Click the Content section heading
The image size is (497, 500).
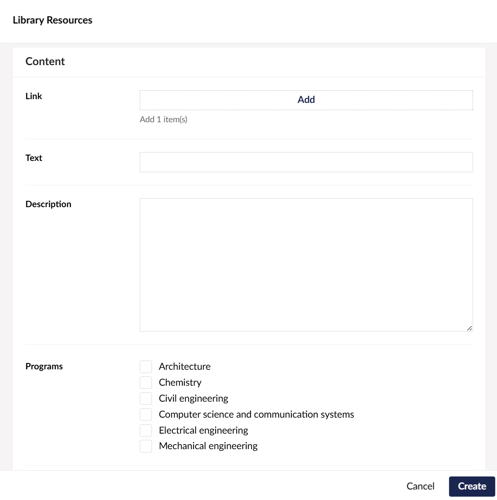45,61
